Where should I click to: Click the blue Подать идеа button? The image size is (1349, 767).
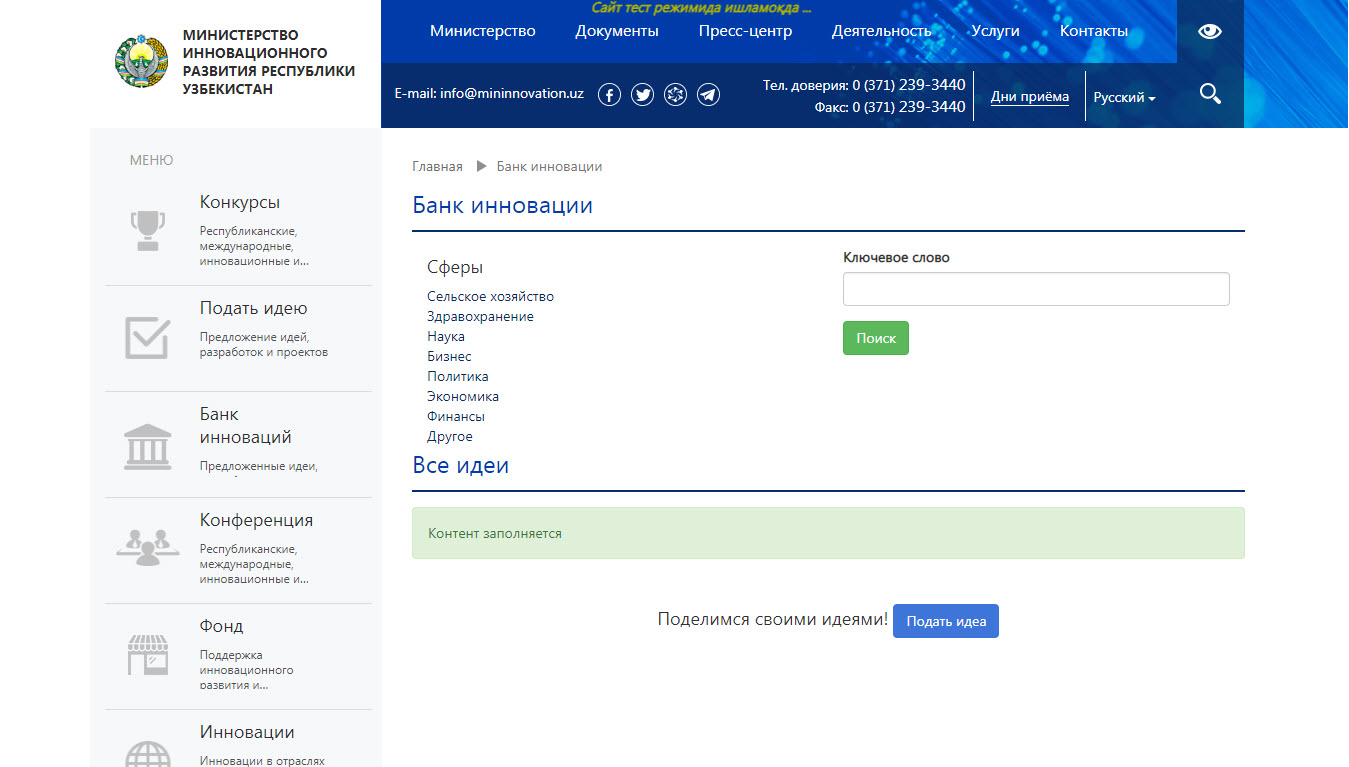click(x=945, y=621)
